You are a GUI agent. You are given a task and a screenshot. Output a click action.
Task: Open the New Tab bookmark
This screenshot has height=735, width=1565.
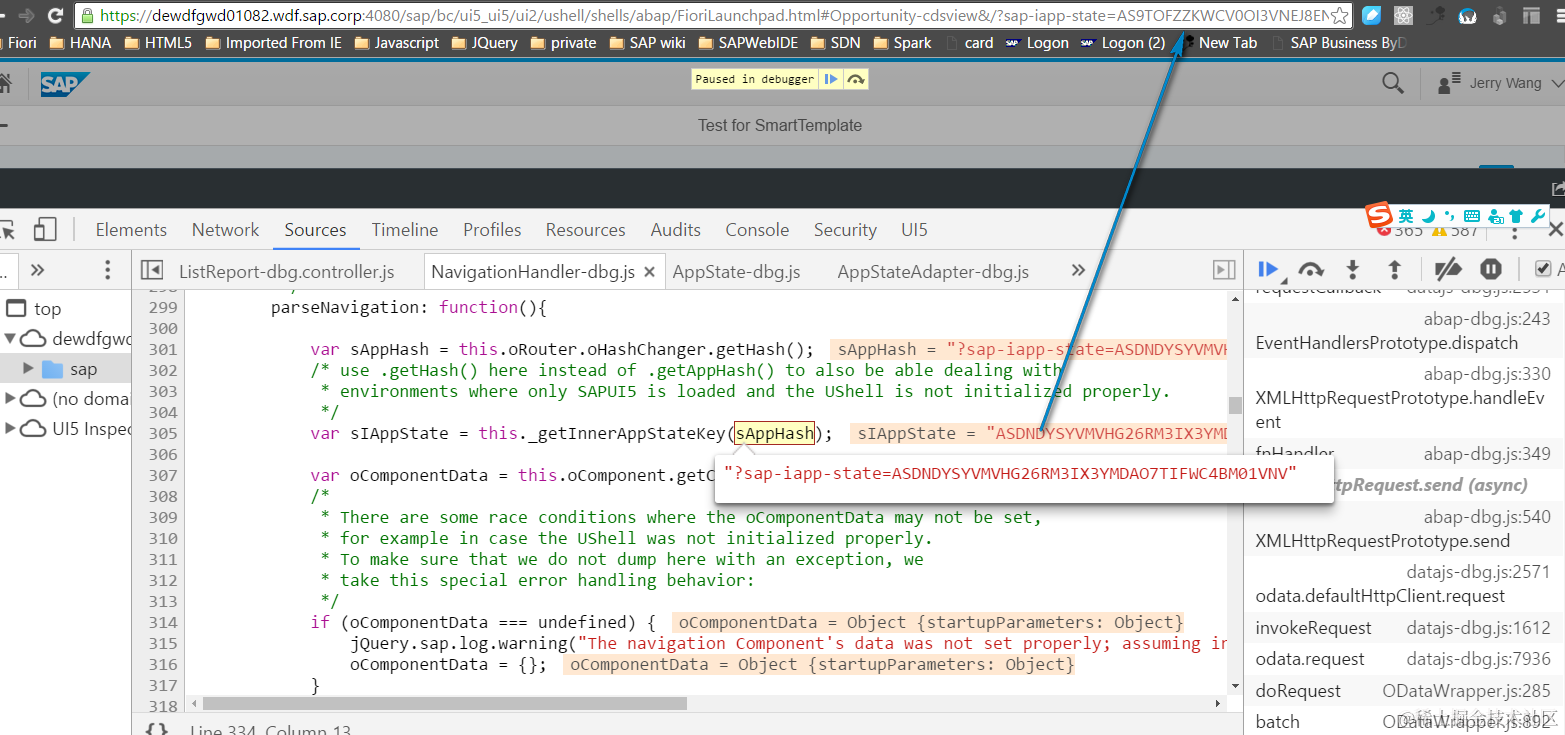pyautogui.click(x=1218, y=43)
